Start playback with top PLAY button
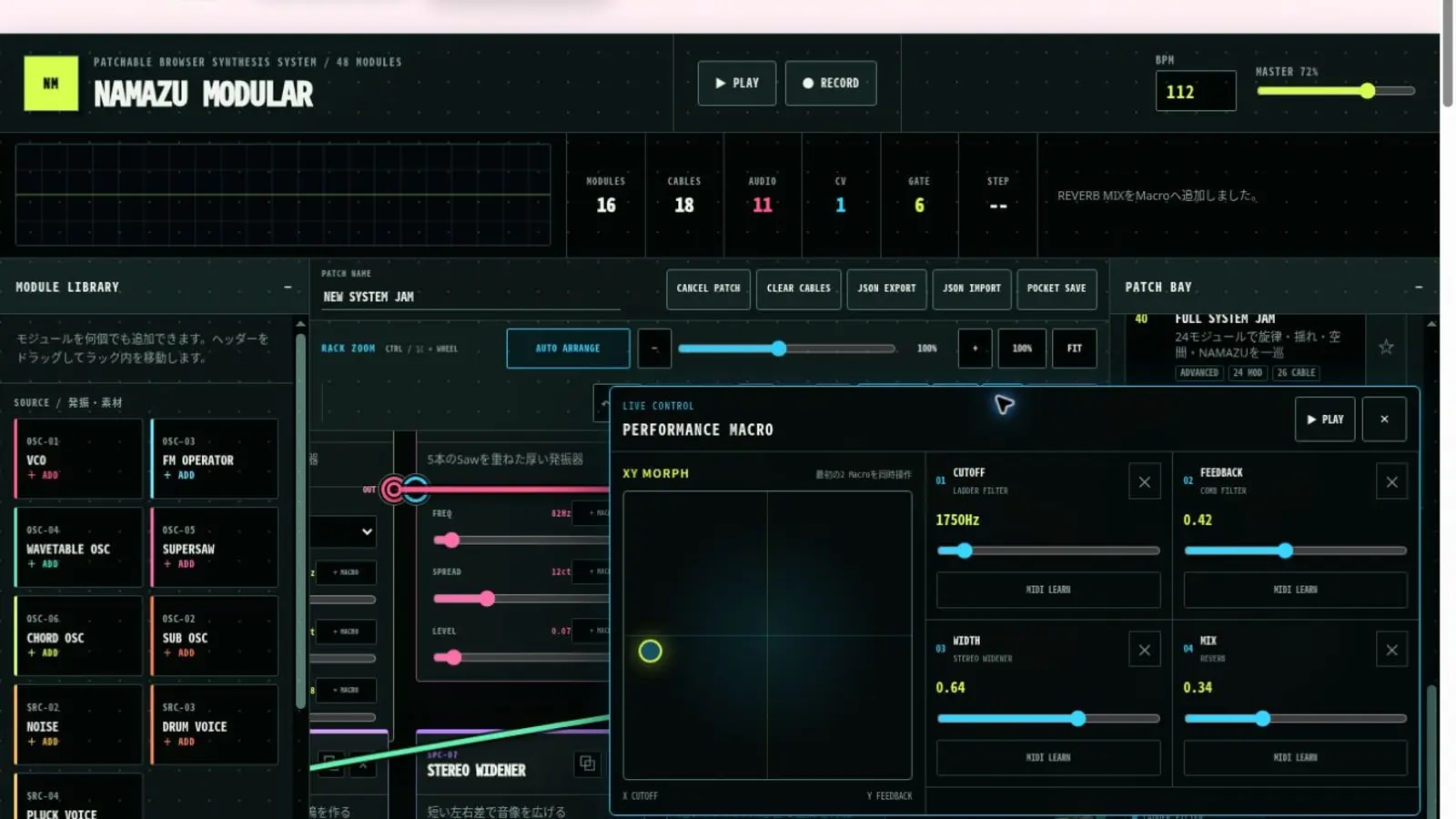 click(737, 83)
